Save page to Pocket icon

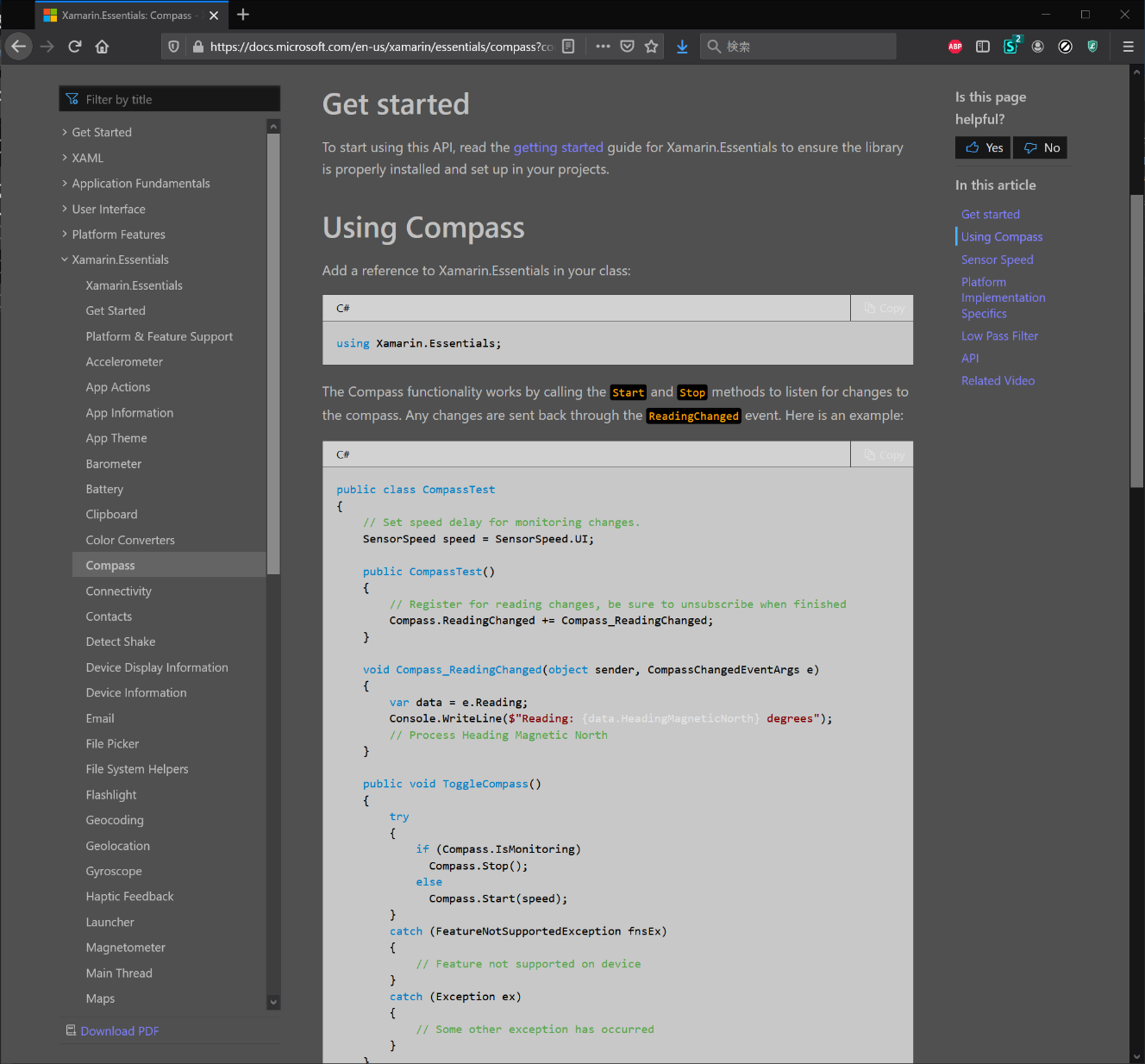point(627,47)
